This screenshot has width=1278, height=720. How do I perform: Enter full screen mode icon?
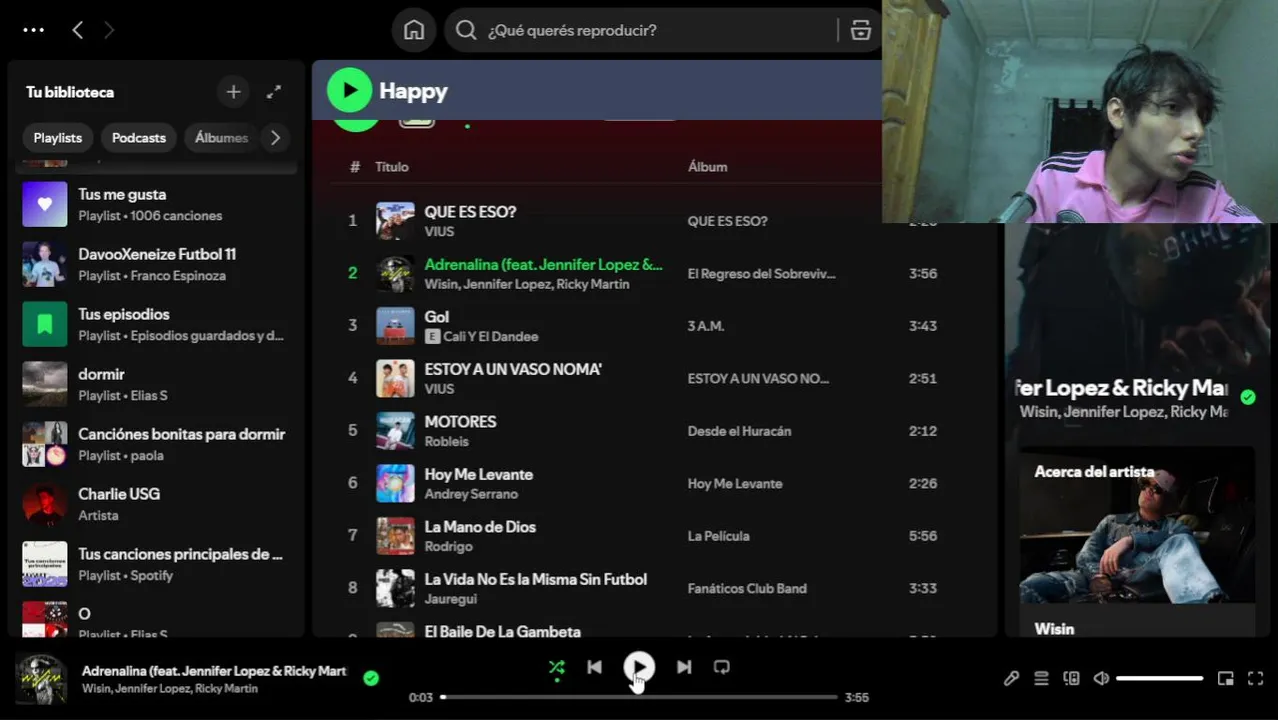pos(1256,678)
